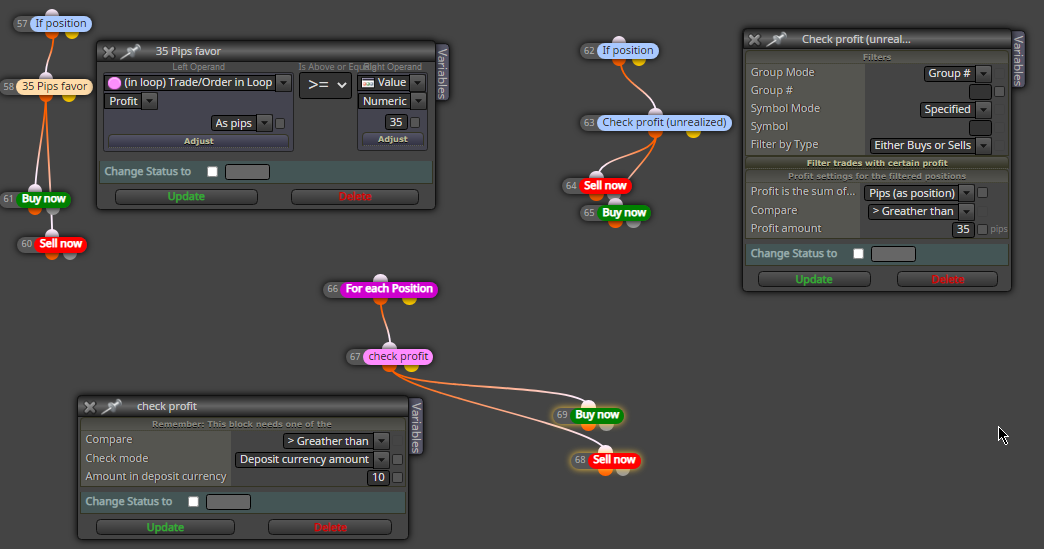1044x549 pixels.
Task: Select node 57 If position
Action: [61, 23]
